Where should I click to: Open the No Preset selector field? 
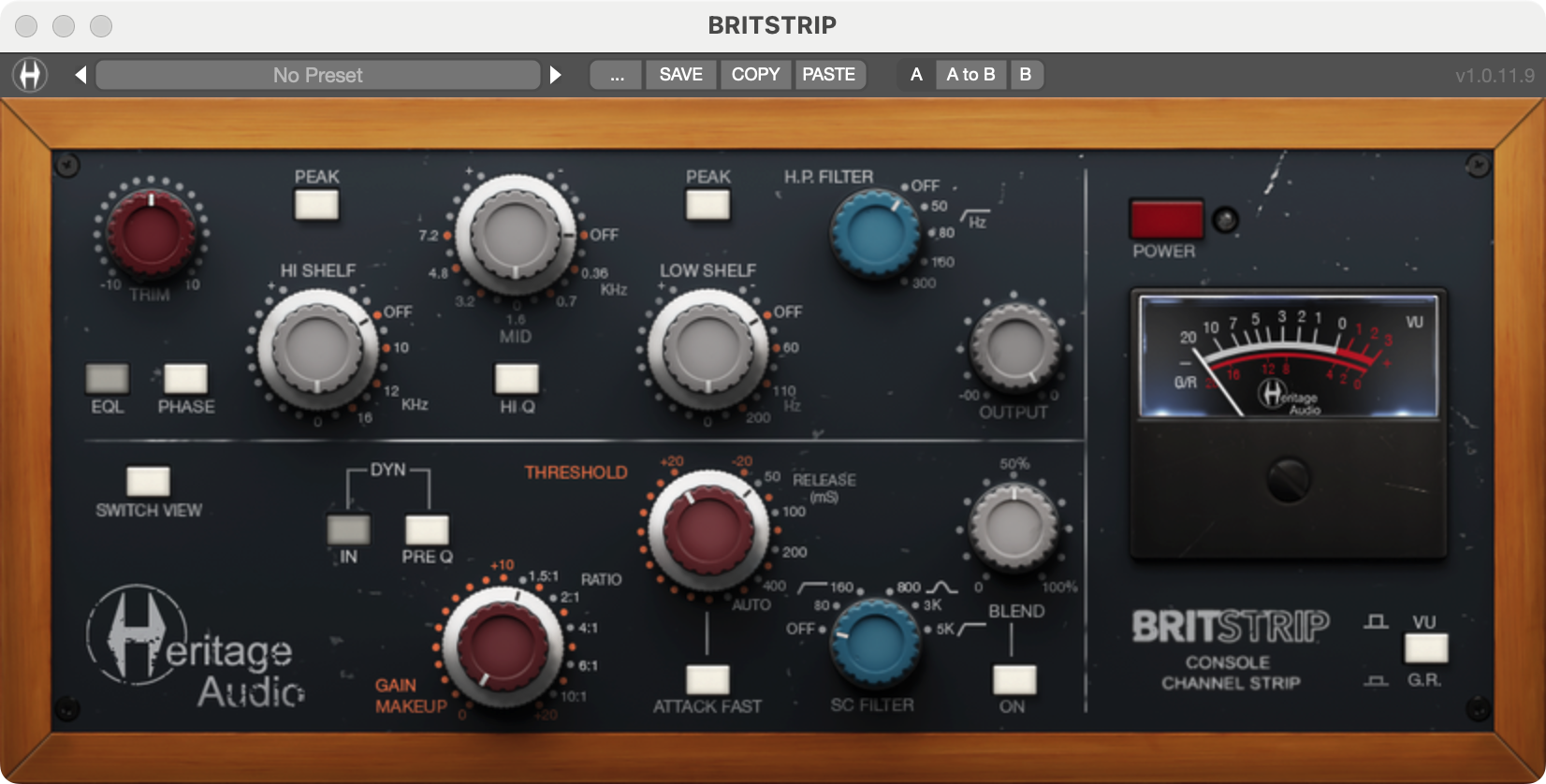(x=318, y=75)
